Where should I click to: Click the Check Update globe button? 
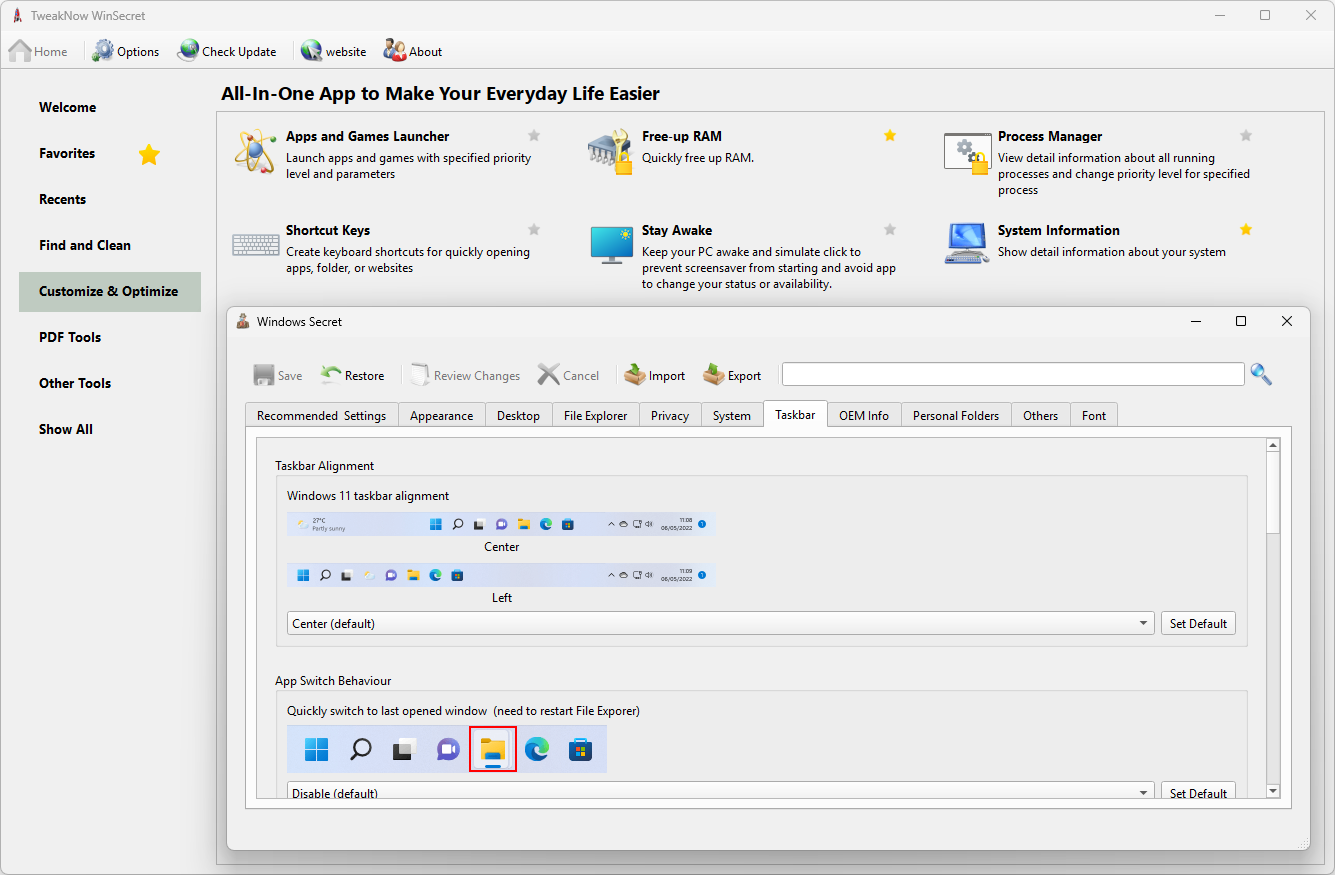(227, 51)
